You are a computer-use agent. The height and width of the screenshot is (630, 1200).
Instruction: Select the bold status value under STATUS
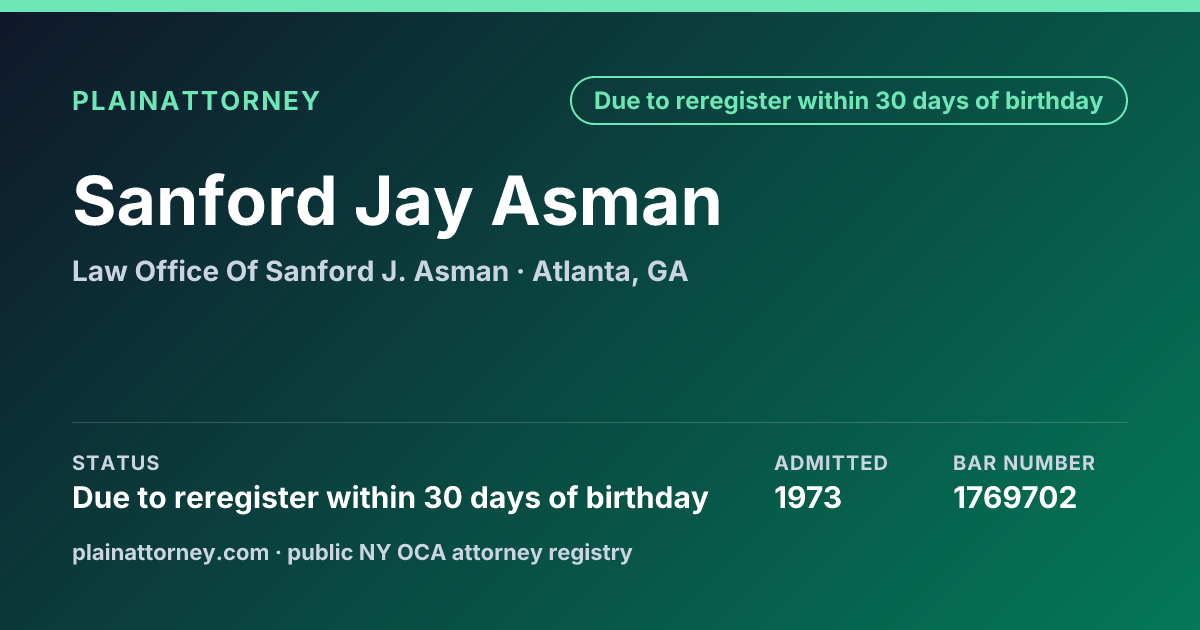(x=391, y=497)
